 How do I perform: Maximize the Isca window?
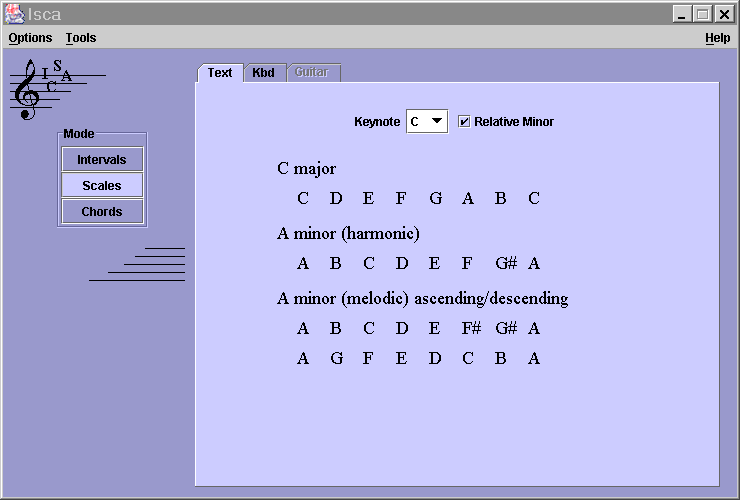click(x=703, y=14)
